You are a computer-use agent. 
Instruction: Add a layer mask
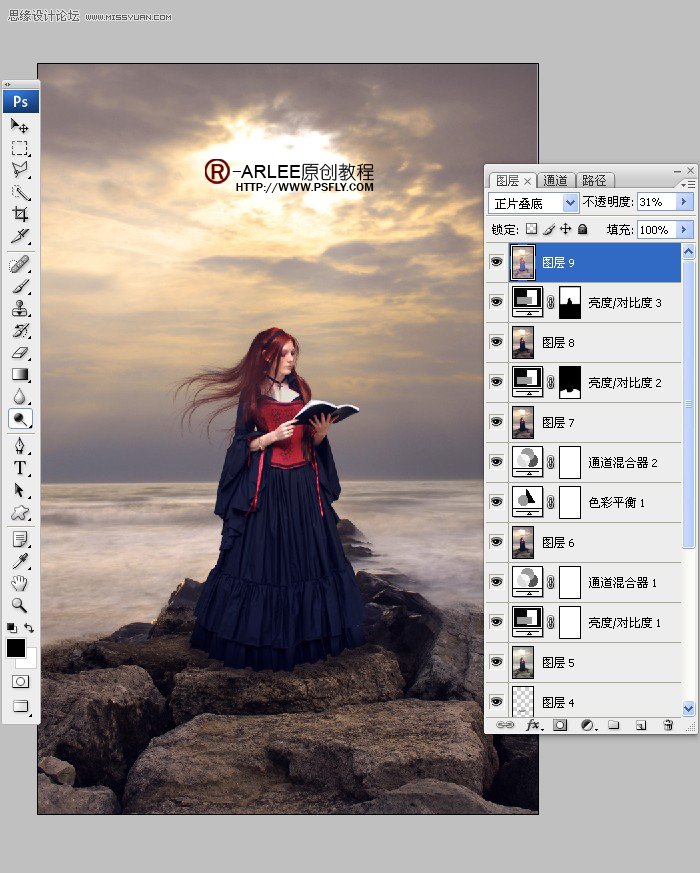[560, 725]
